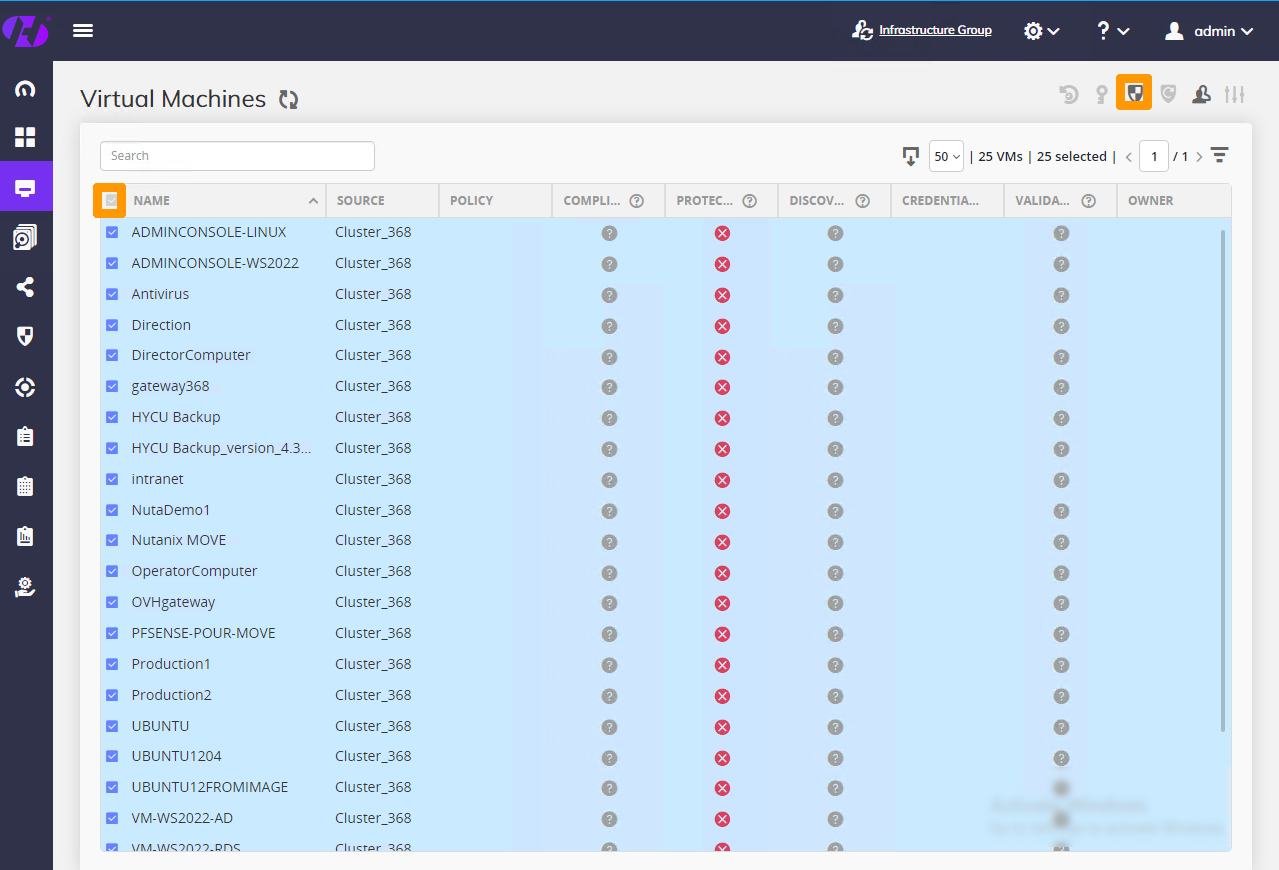Switch to the Applications sidebar panel
1279x870 pixels.
(x=26, y=236)
